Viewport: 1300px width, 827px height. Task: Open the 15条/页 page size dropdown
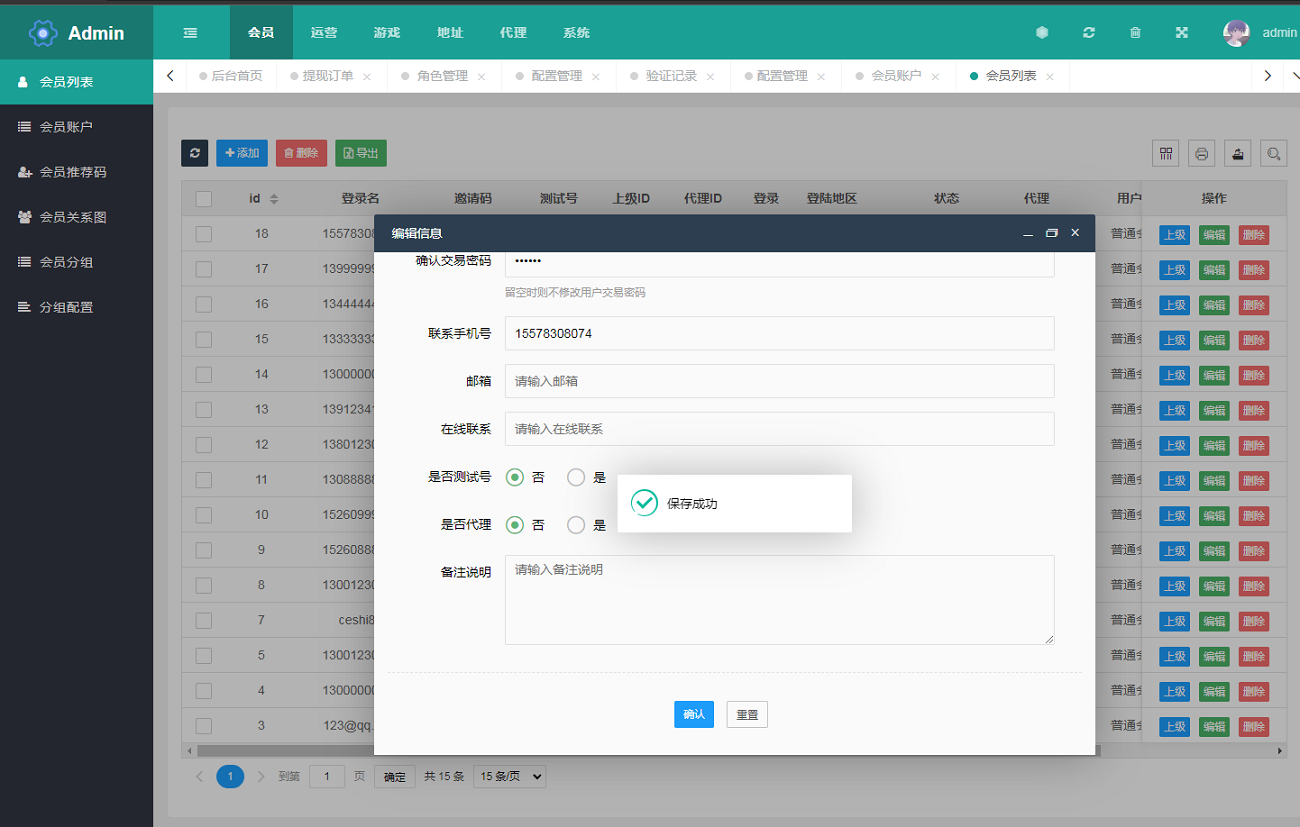coord(509,776)
